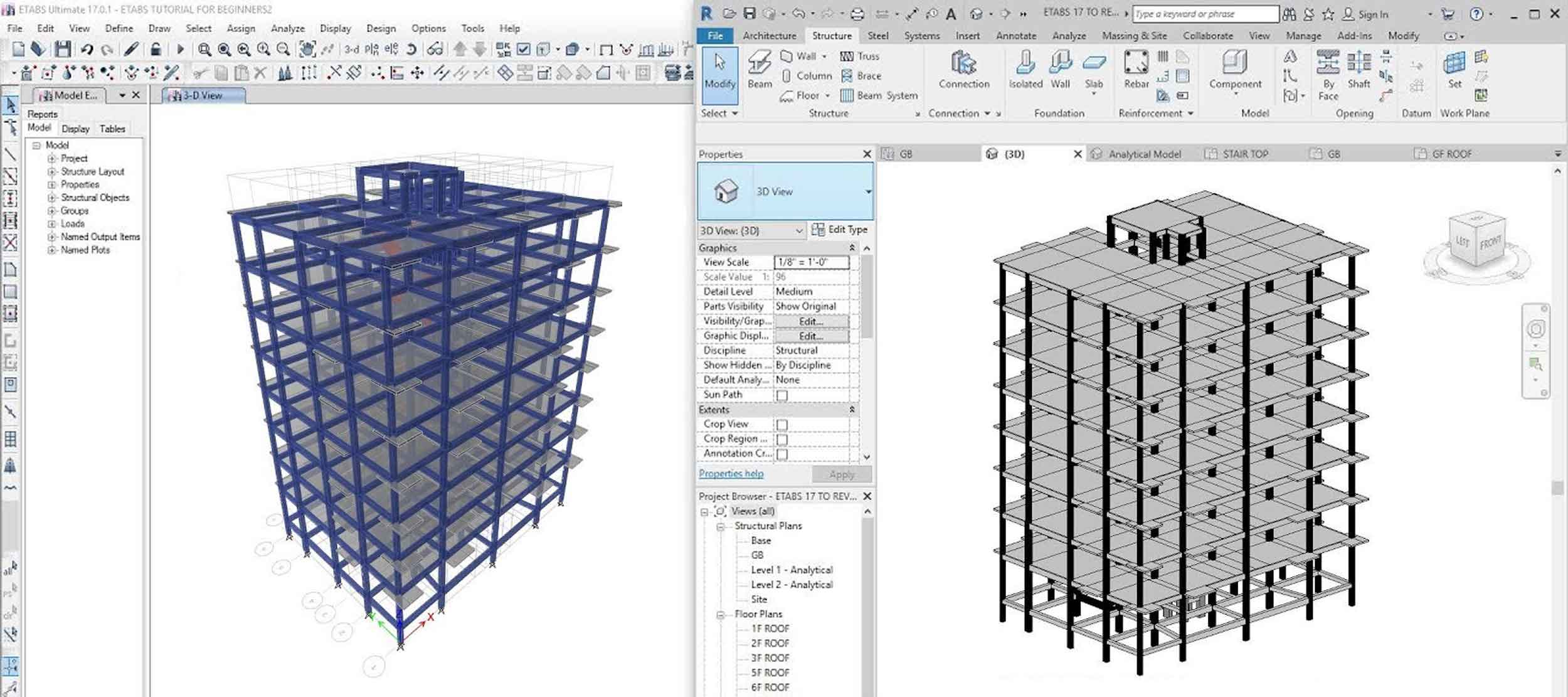This screenshot has height=697, width=1568.
Task: Open the Analyze menu in ETABS
Action: [287, 28]
